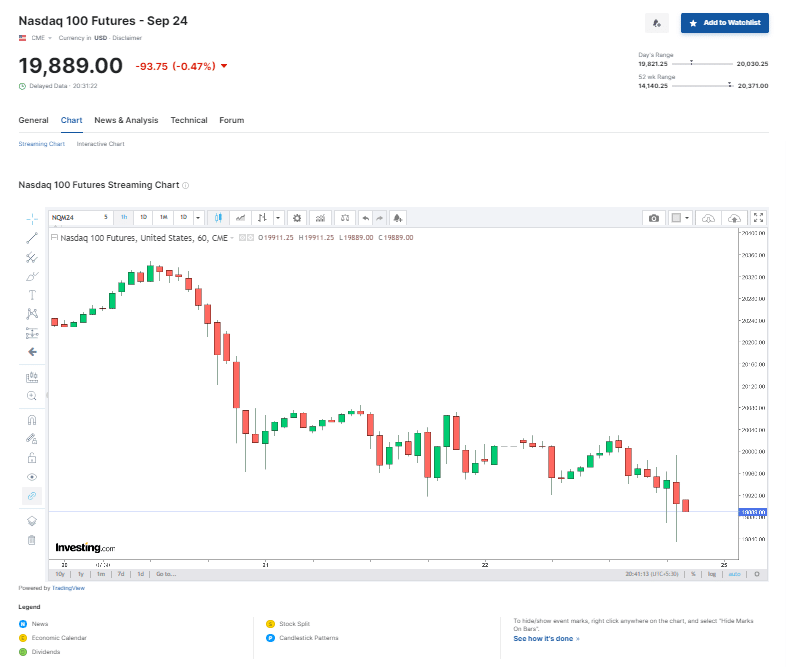Open the compare symbols scale icon
The image size is (786, 667).
345,218
